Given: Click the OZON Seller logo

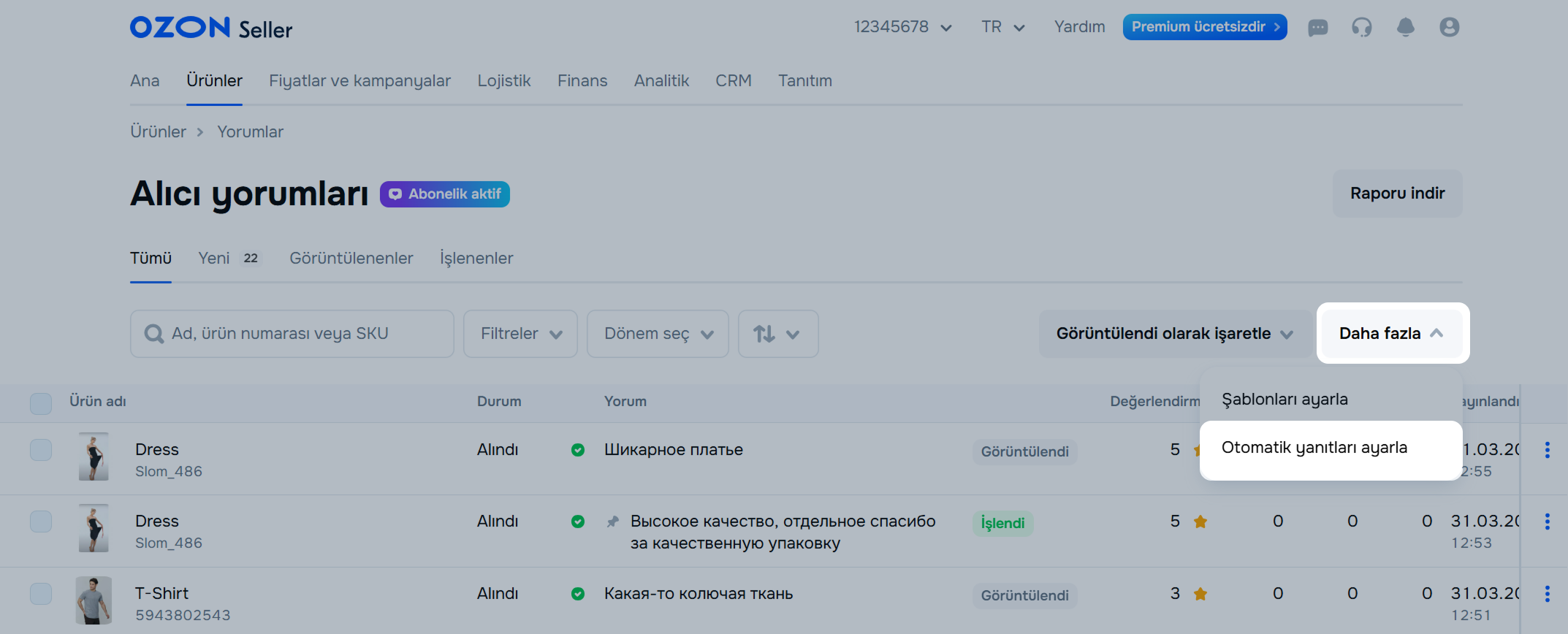Looking at the screenshot, I should click(210, 28).
